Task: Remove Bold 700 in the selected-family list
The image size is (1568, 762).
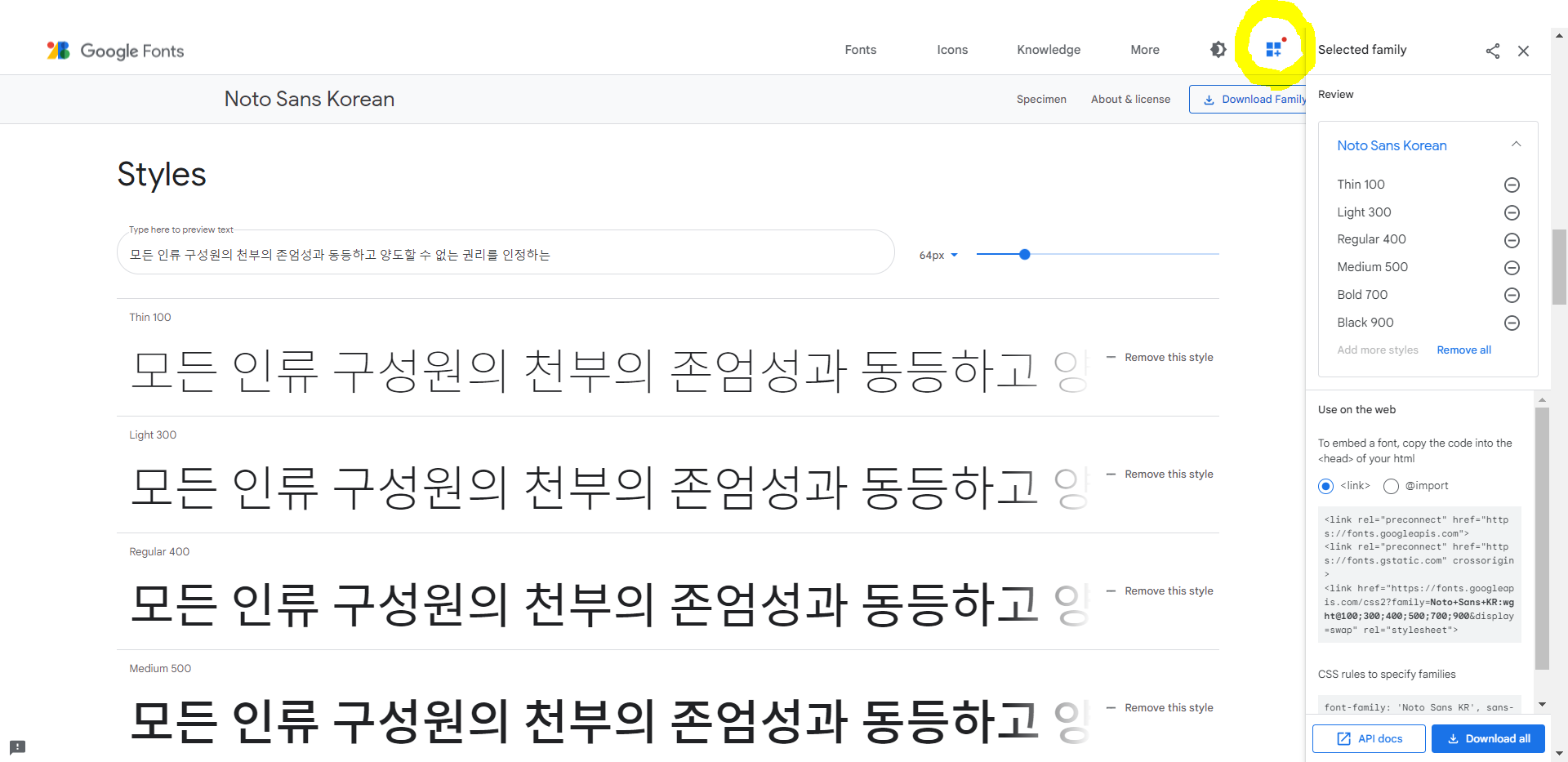Action: click(x=1512, y=295)
